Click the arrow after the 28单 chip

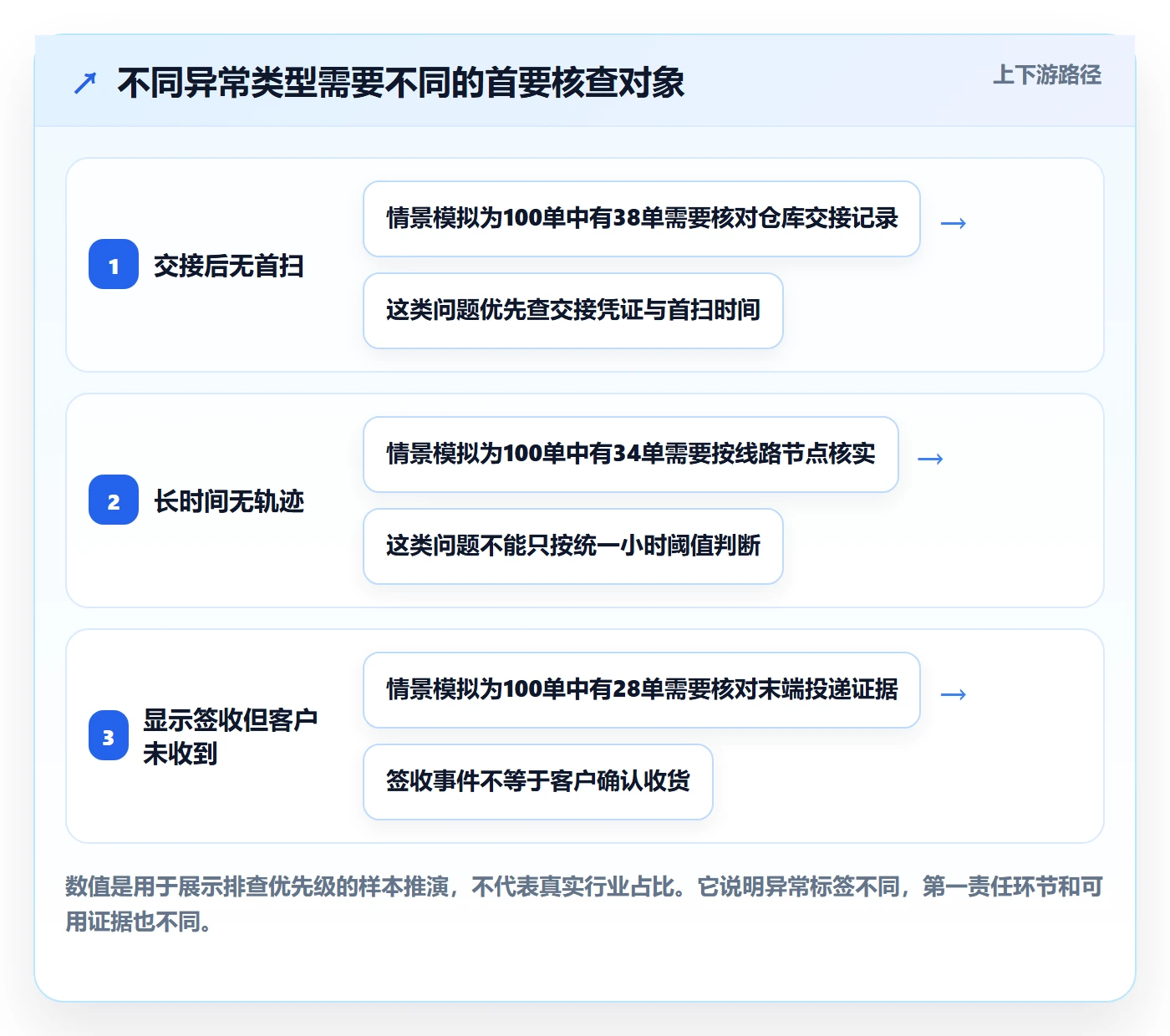point(954,694)
